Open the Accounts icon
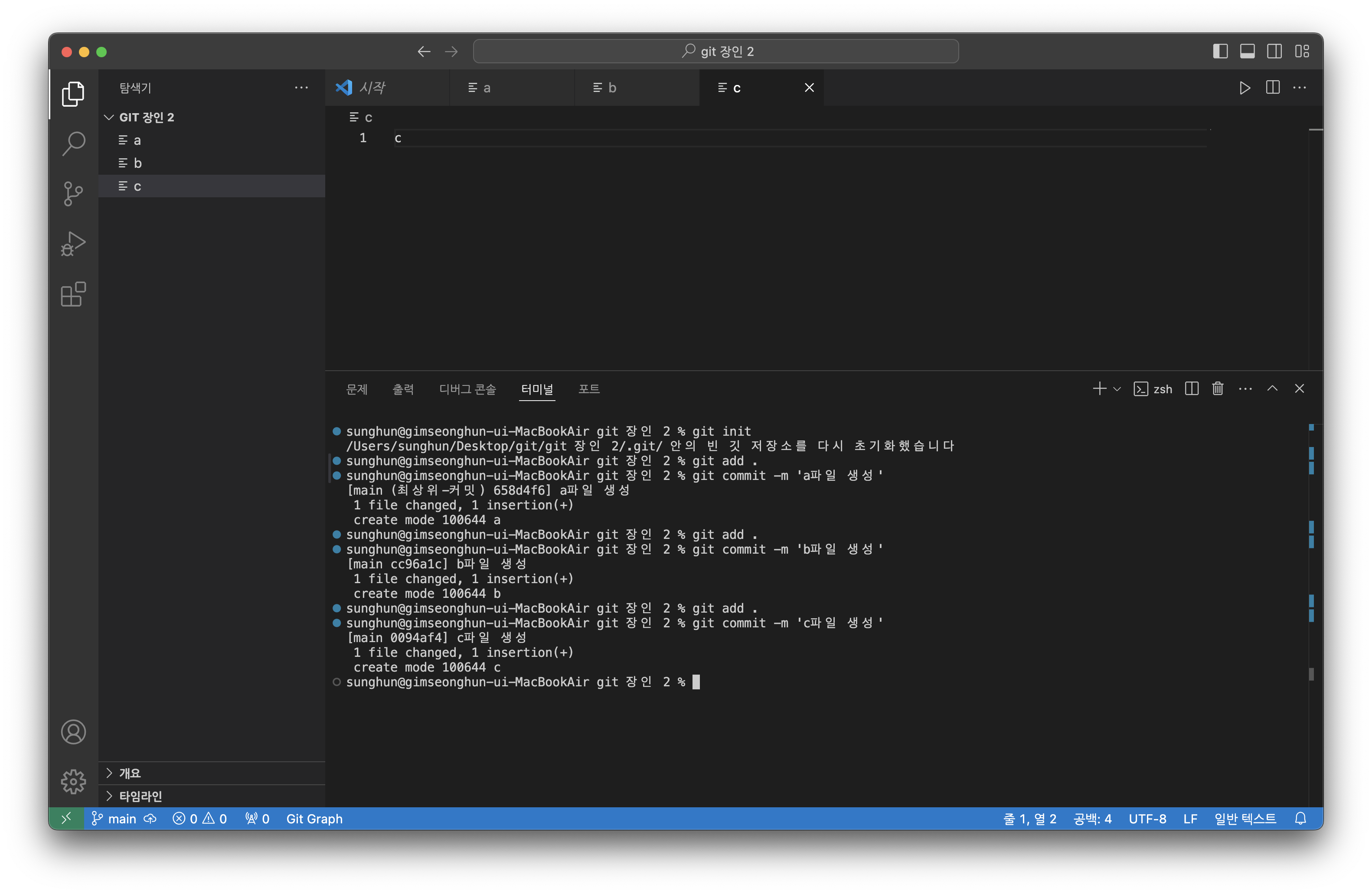The image size is (1372, 894). tap(73, 731)
